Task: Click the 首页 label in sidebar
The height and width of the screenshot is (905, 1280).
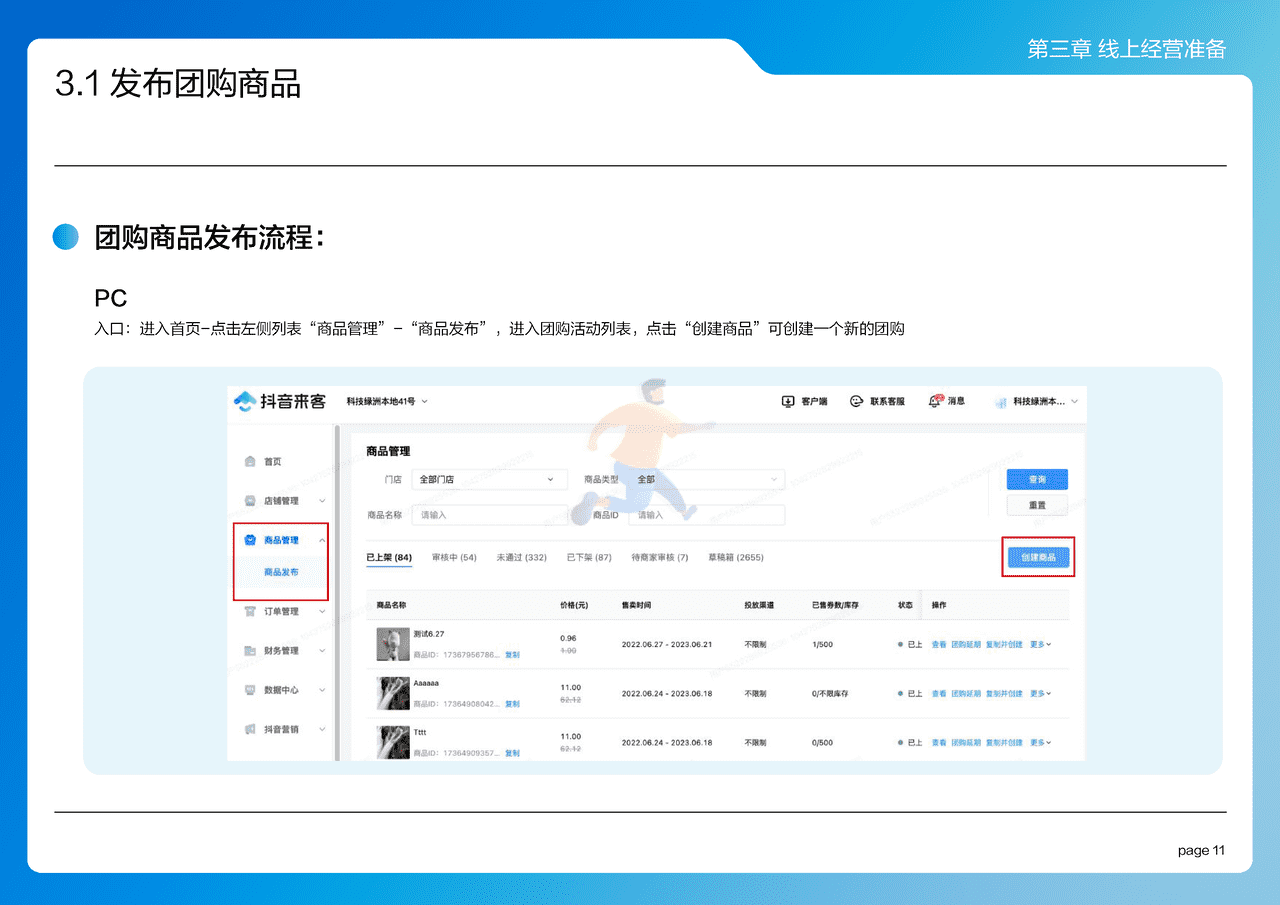Action: 272,462
